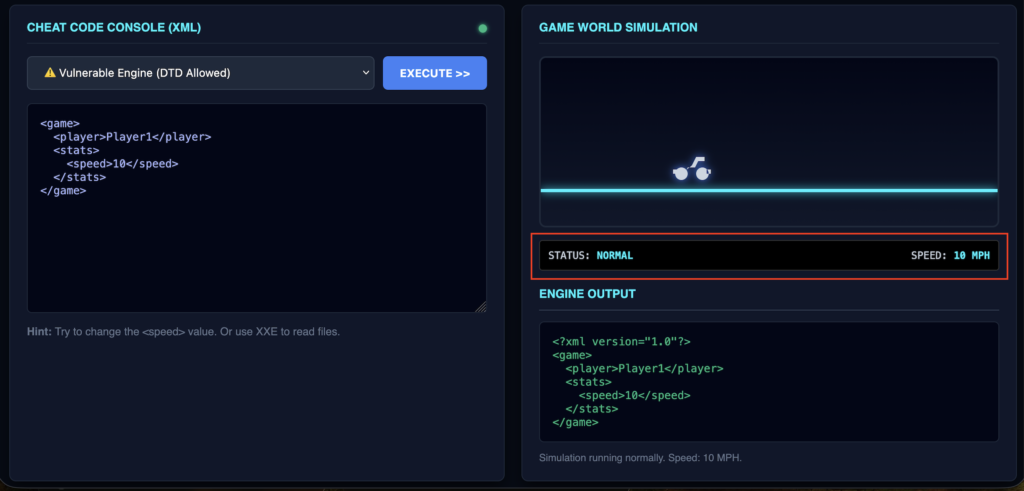The image size is (1024, 491).
Task: Click the ENGINE OUTPUT heading
Action: (587, 294)
